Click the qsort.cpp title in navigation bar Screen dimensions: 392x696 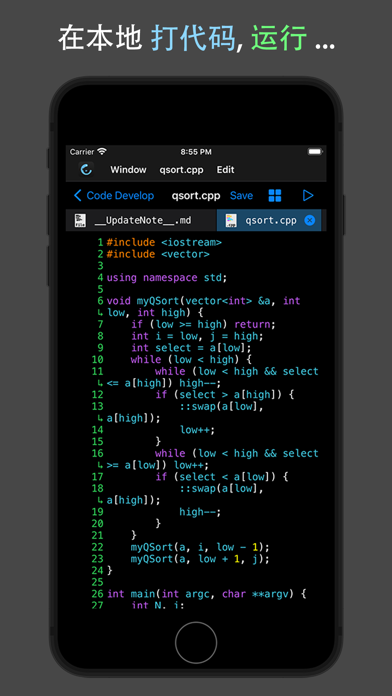pyautogui.click(x=196, y=196)
